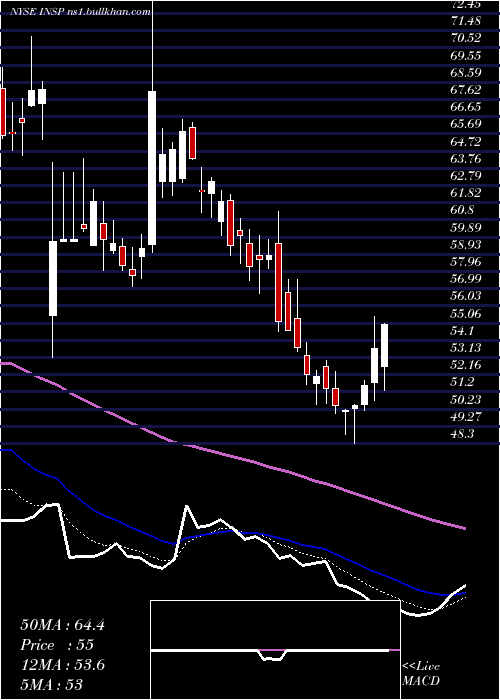The width and height of the screenshot is (500, 700).
Task: Click the 59.89 price axis label
Action: coord(467,228)
